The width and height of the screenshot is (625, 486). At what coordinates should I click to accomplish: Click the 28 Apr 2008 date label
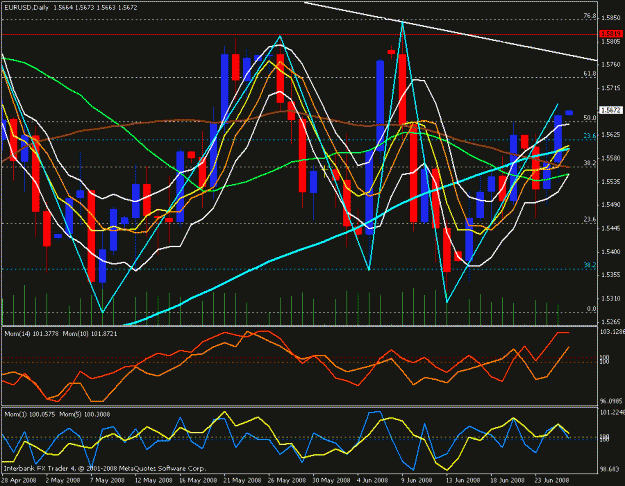click(19, 480)
